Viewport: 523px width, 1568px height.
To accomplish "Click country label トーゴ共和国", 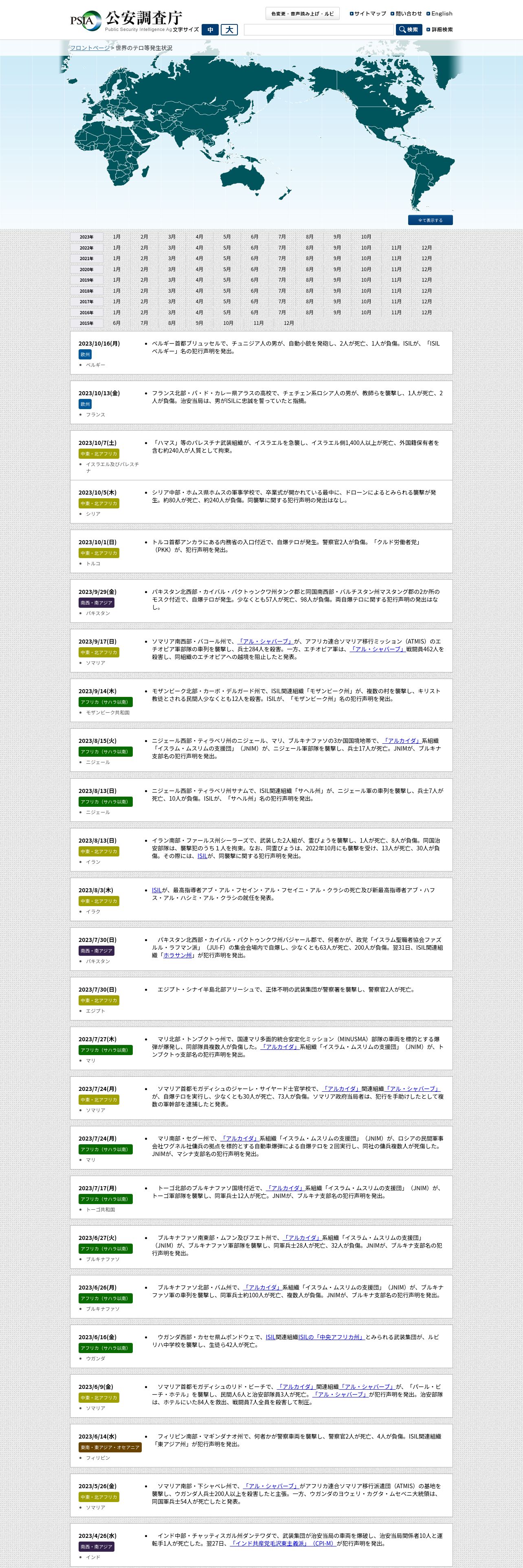I will [101, 1209].
